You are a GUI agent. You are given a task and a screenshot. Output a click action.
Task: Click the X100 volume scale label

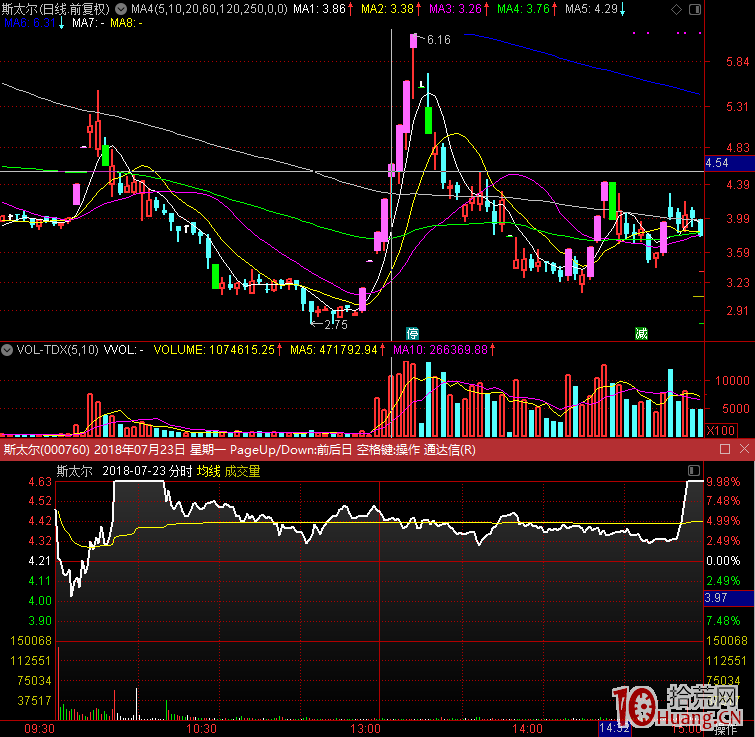721,430
